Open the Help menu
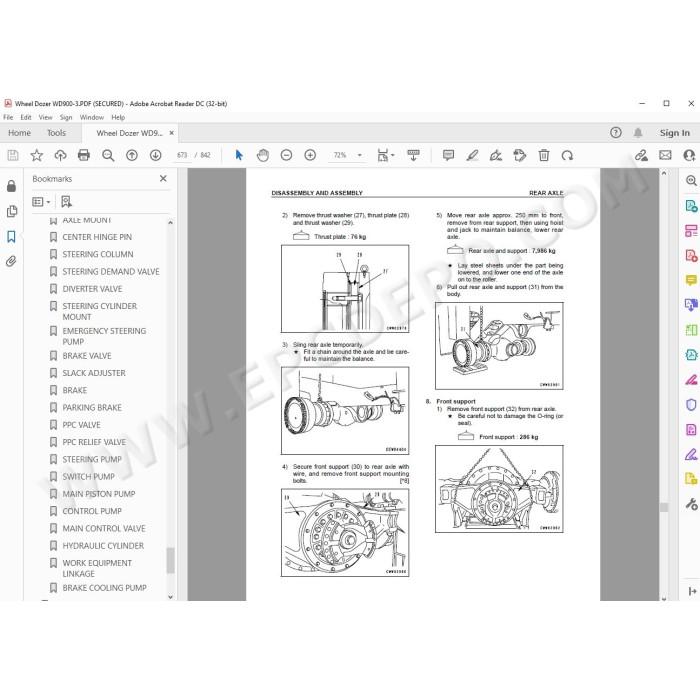Screen dimensions: 700x700 [x=118, y=117]
